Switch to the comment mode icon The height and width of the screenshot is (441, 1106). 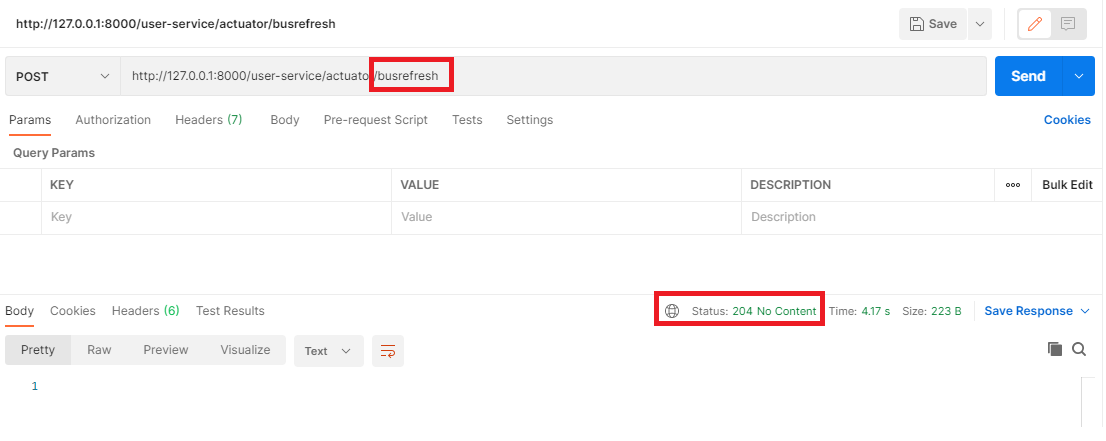[1068, 24]
